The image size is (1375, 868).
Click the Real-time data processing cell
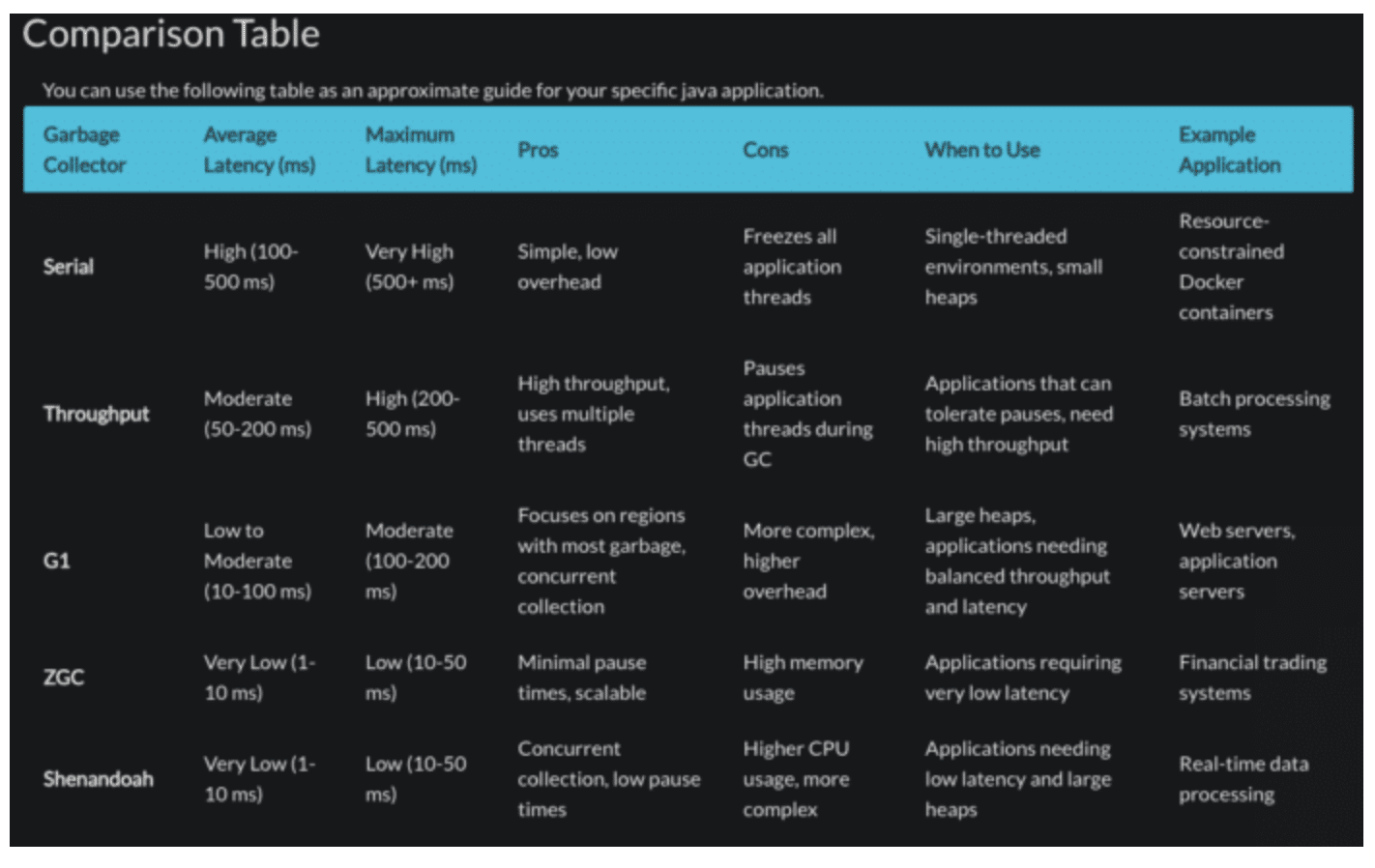[x=1243, y=779]
